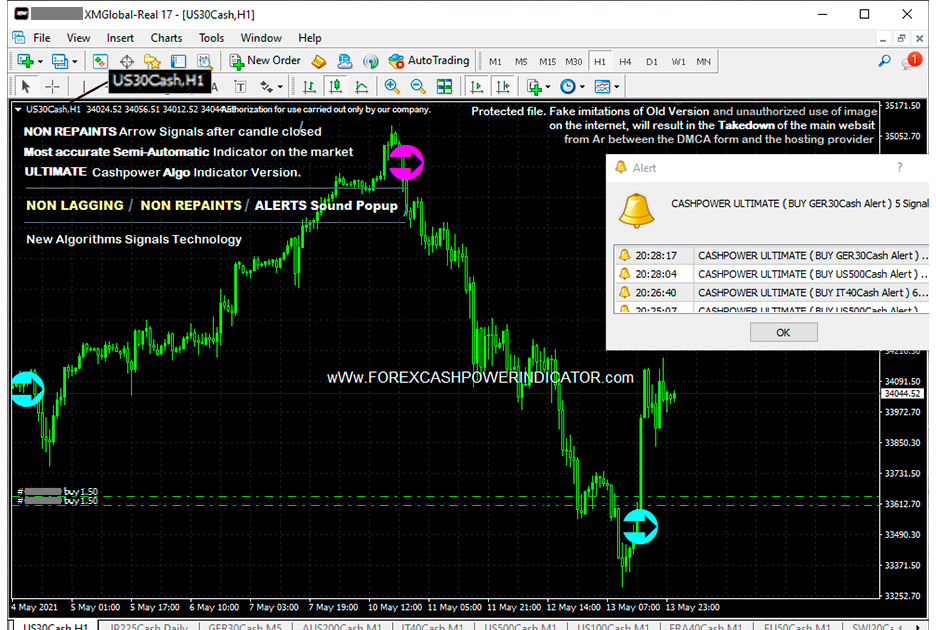Open the search magnifier in the toolbar
The image size is (936, 630).
[x=884, y=60]
